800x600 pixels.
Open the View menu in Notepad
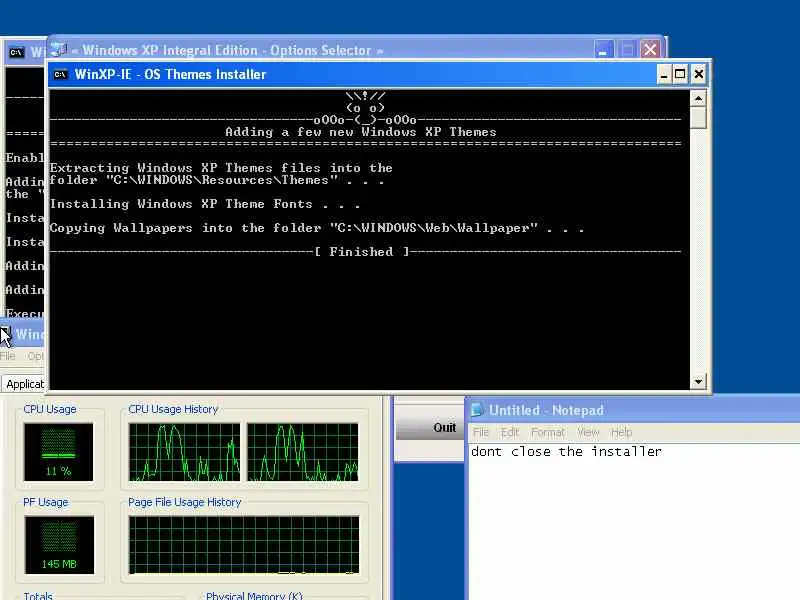point(588,432)
